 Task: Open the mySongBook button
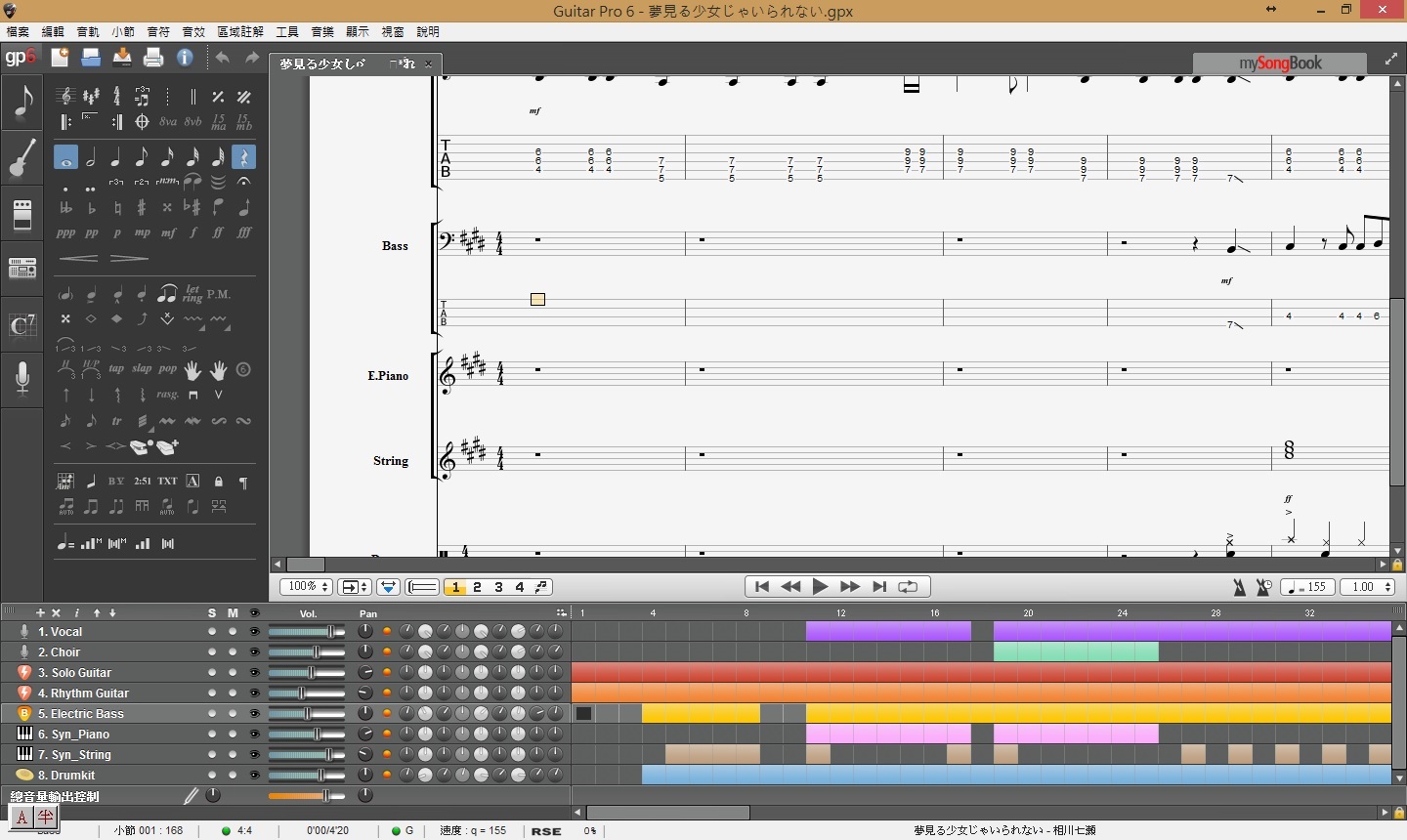point(1280,63)
